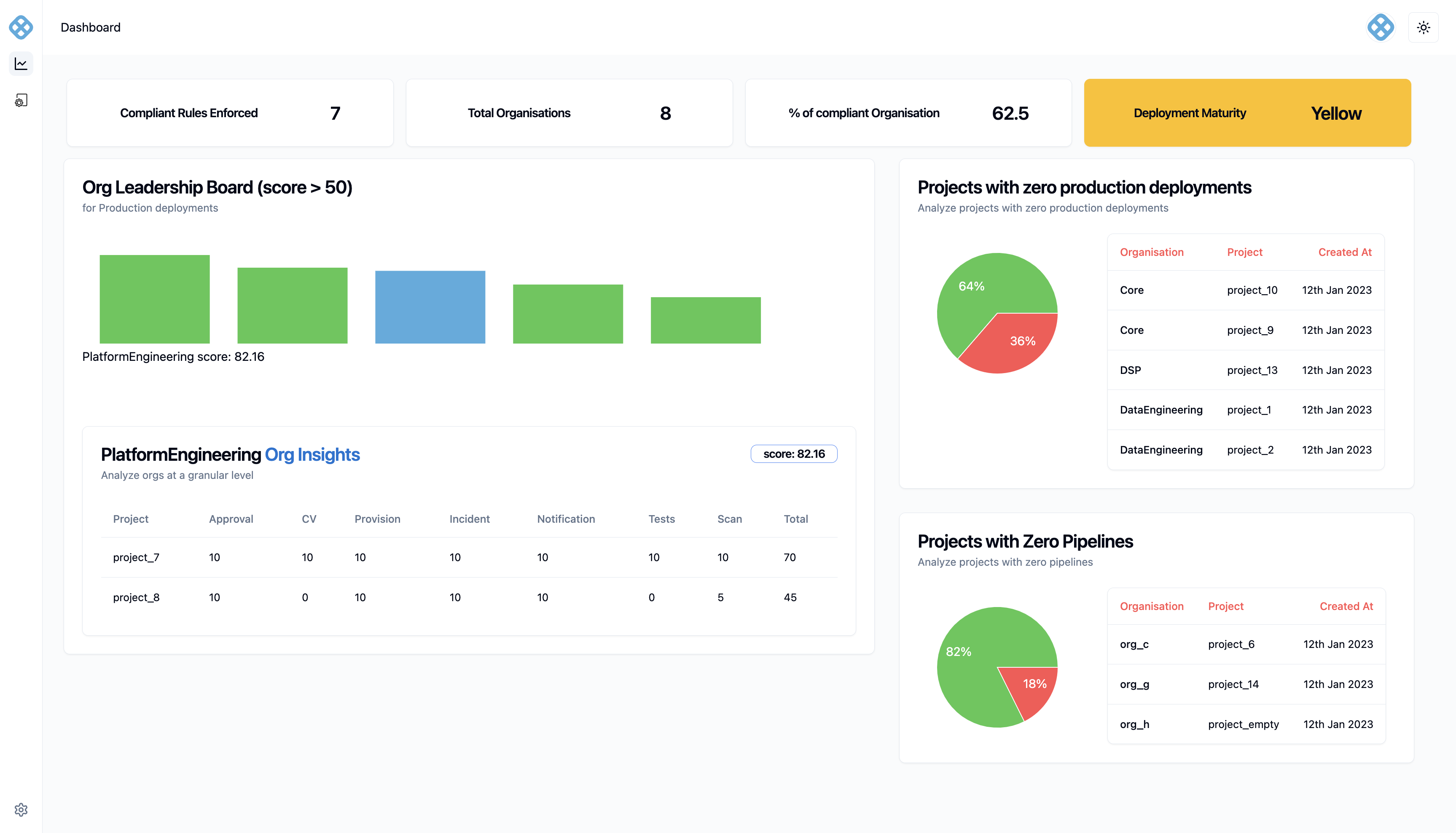The image size is (1456, 833).
Task: Click the shortest green leaderboard bar
Action: click(x=705, y=320)
